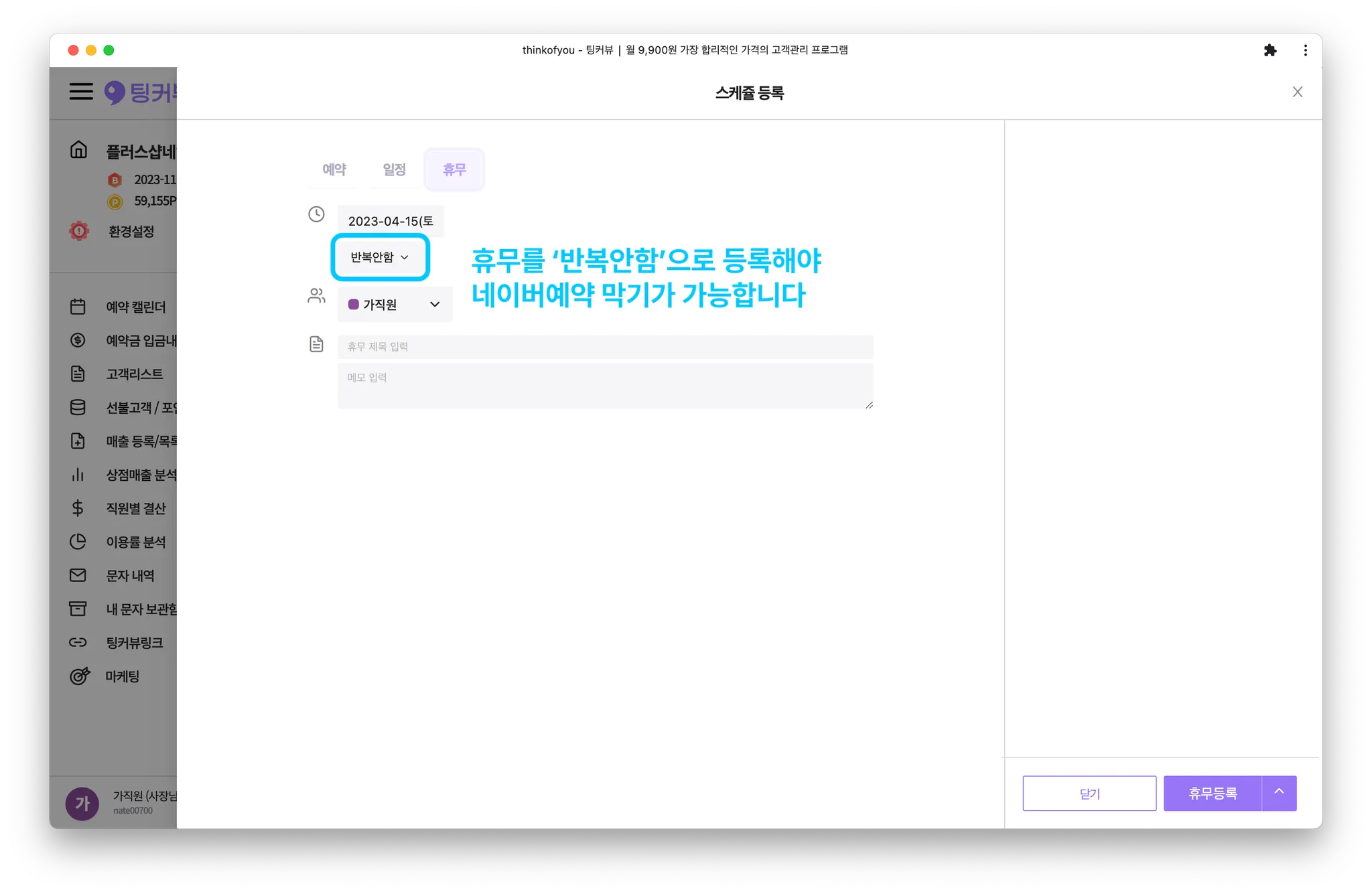Switch to the 예약 tab
The image size is (1372, 894).
click(334, 169)
